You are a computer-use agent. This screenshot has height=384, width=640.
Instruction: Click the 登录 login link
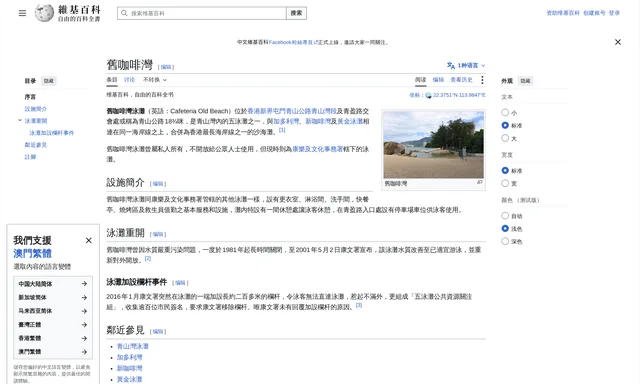pyautogui.click(x=614, y=13)
